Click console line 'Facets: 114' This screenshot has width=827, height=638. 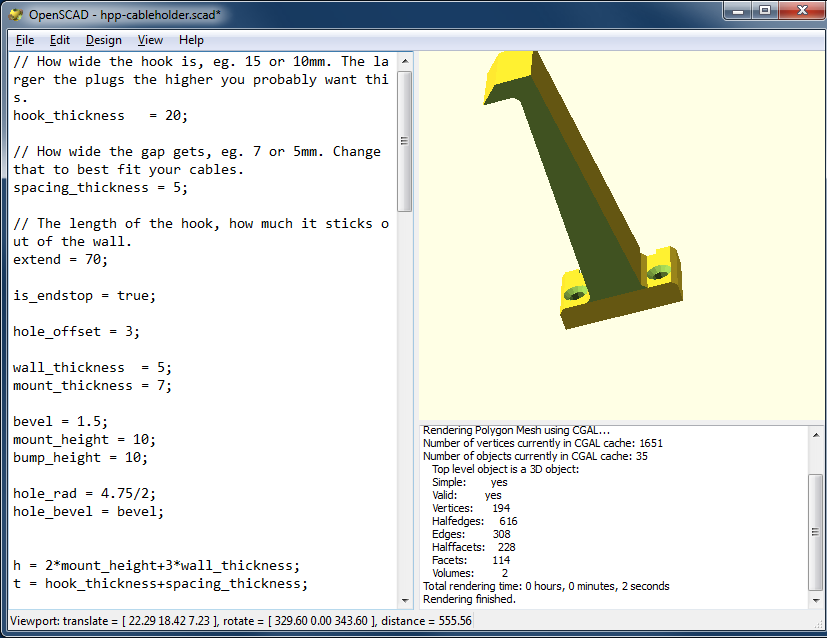point(471,560)
